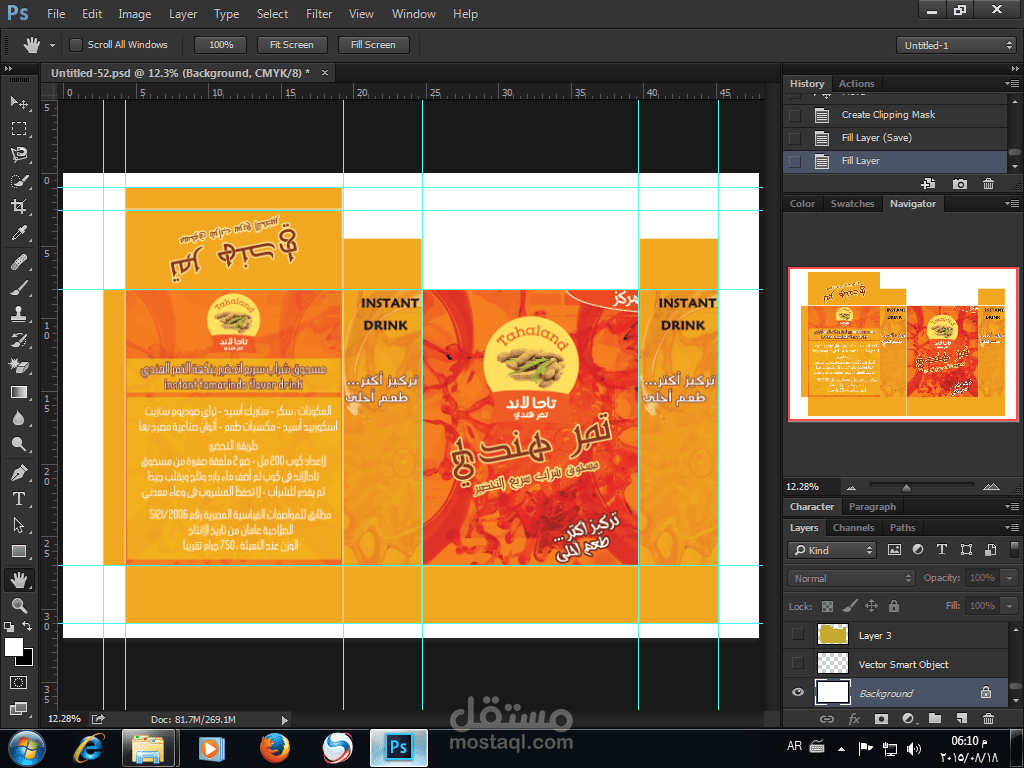Show Vector Smart Object layer visibility

click(797, 663)
